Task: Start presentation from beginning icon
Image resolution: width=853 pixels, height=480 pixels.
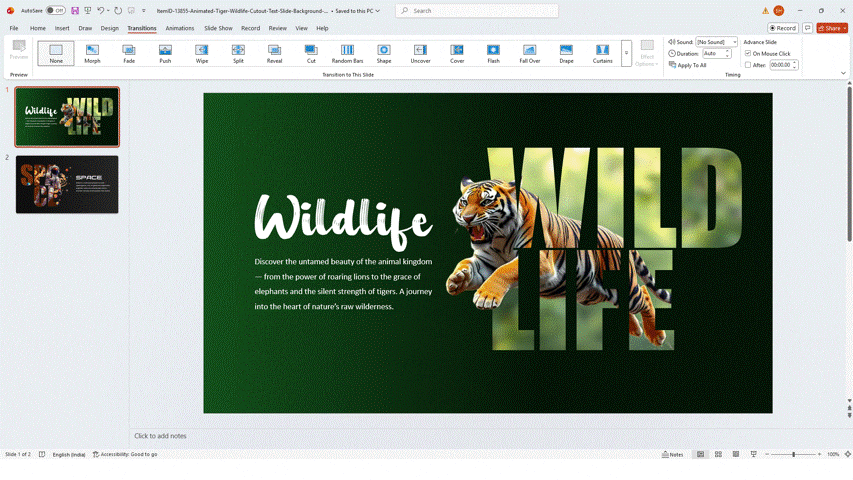Action: pyautogui.click(x=88, y=10)
